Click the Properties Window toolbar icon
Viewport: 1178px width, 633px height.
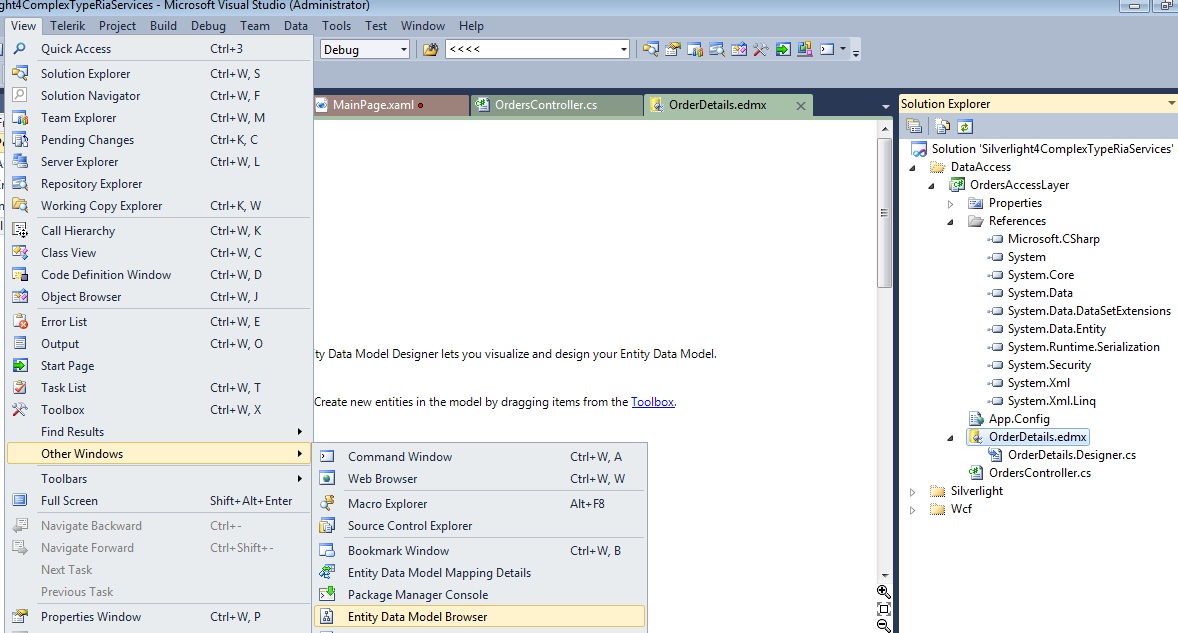tap(672, 50)
